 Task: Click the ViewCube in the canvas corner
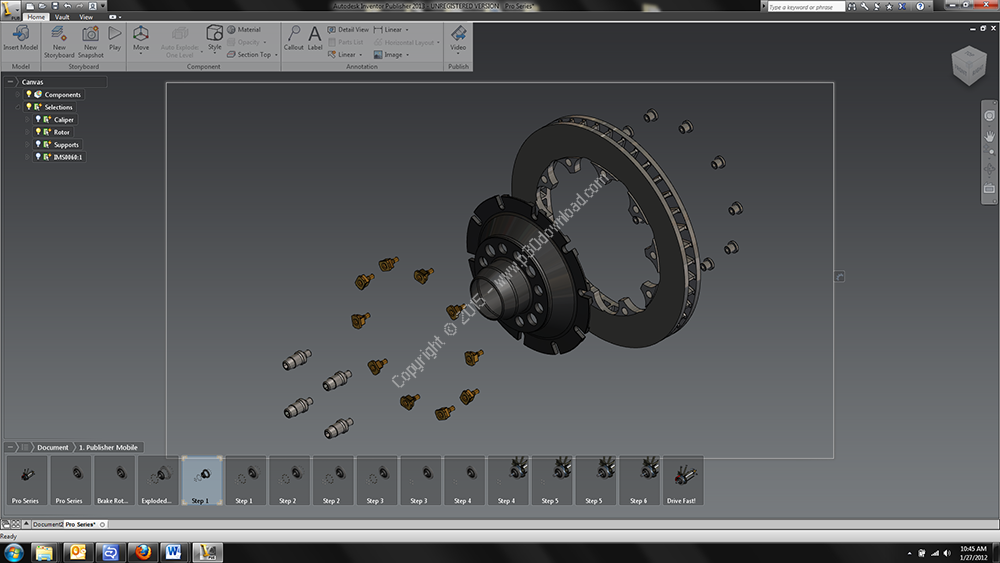[969, 65]
